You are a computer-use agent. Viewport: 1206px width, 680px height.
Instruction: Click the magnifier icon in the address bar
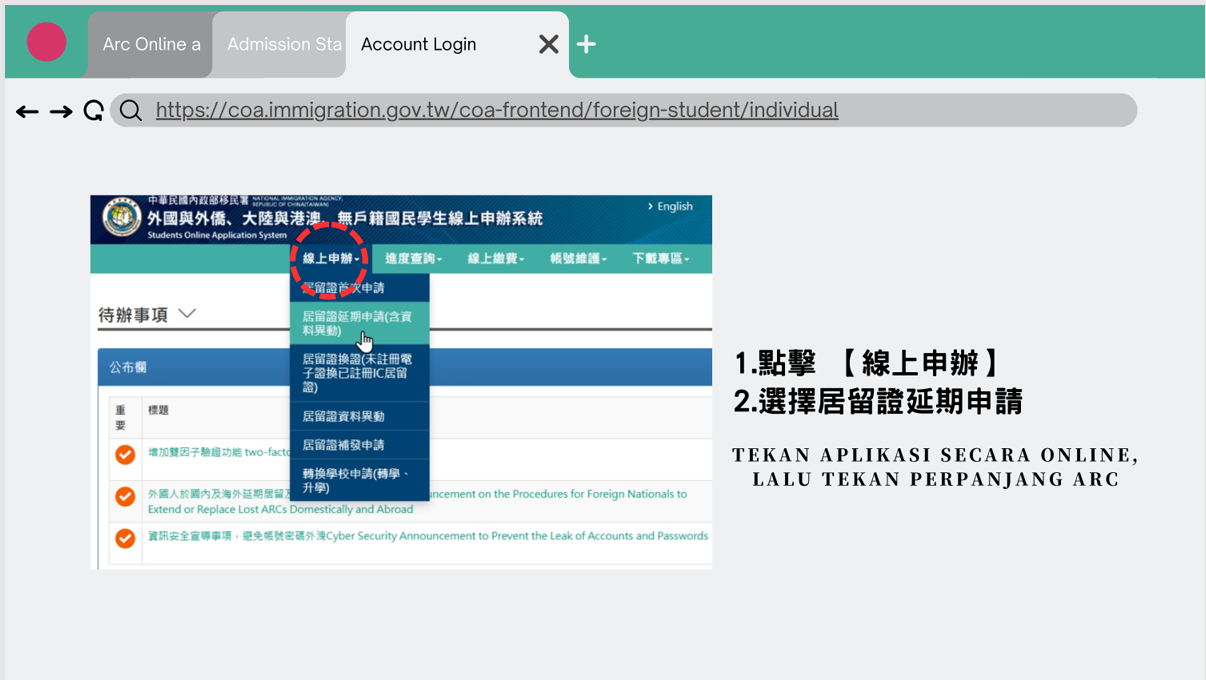tap(130, 110)
